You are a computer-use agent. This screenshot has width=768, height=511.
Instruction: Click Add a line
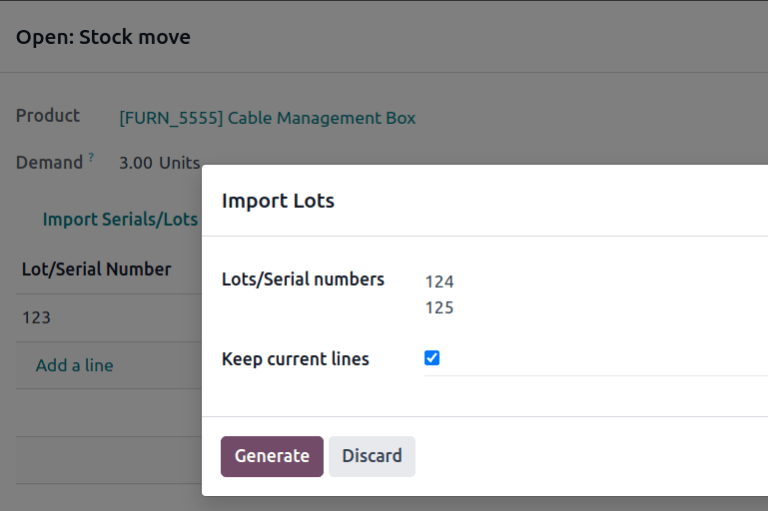tap(74, 365)
